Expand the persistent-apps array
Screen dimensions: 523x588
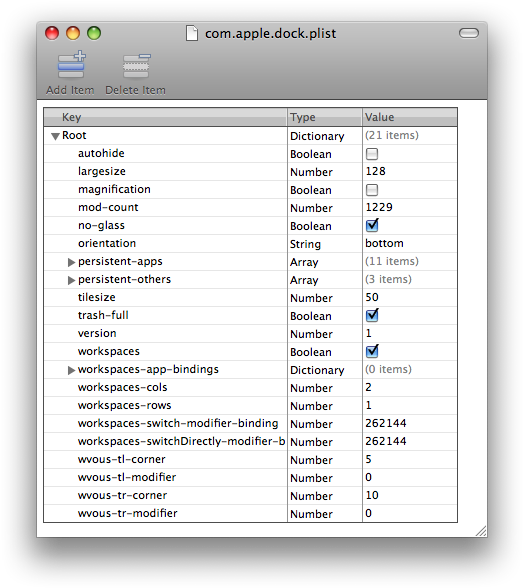(71, 262)
